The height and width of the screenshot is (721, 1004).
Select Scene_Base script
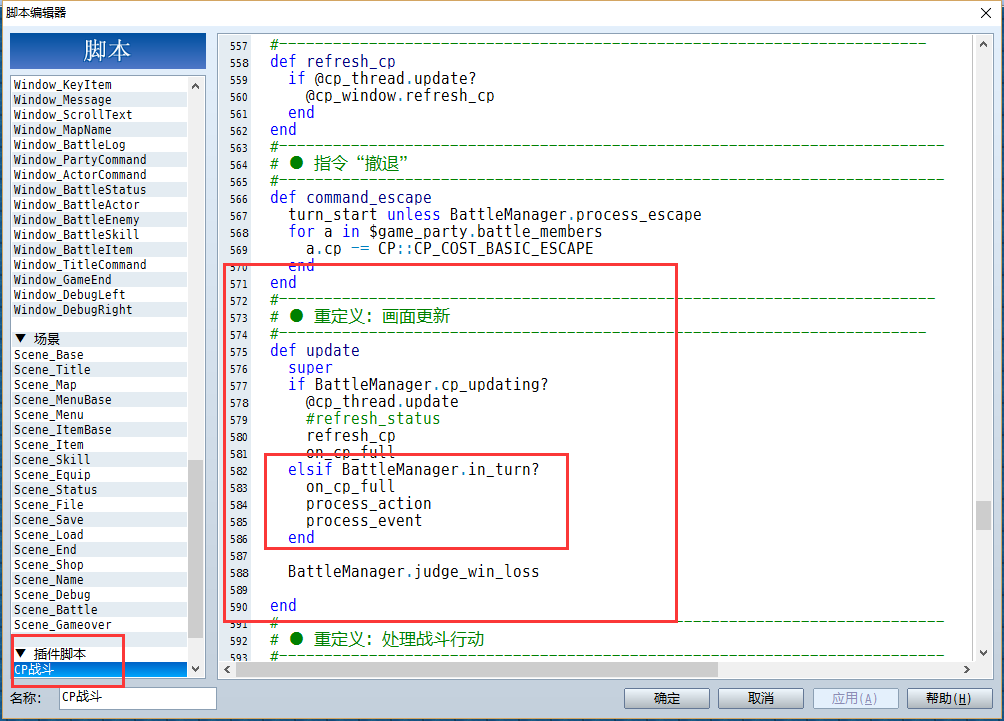point(100,355)
